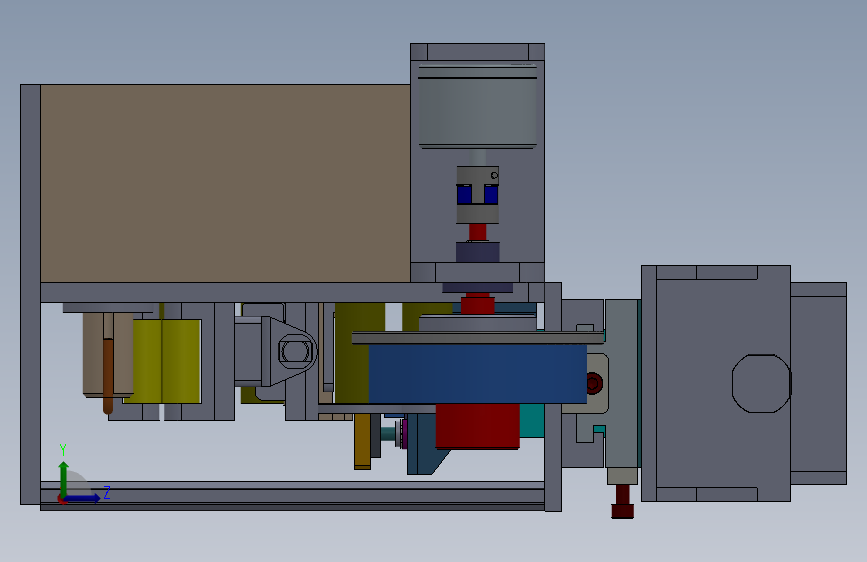Pick the teal part beside the red block

point(532,420)
